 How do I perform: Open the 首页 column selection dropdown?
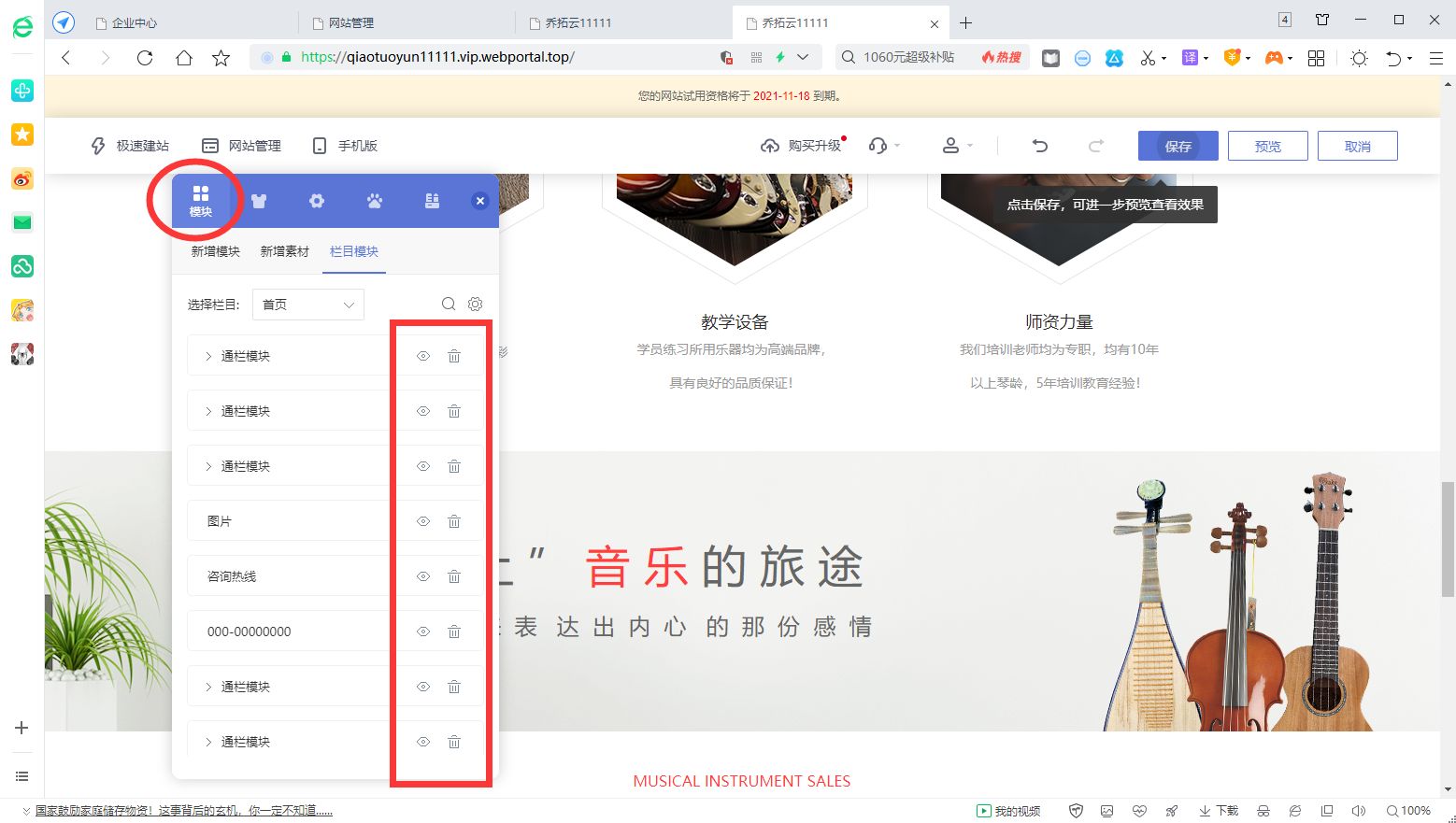tap(307, 304)
